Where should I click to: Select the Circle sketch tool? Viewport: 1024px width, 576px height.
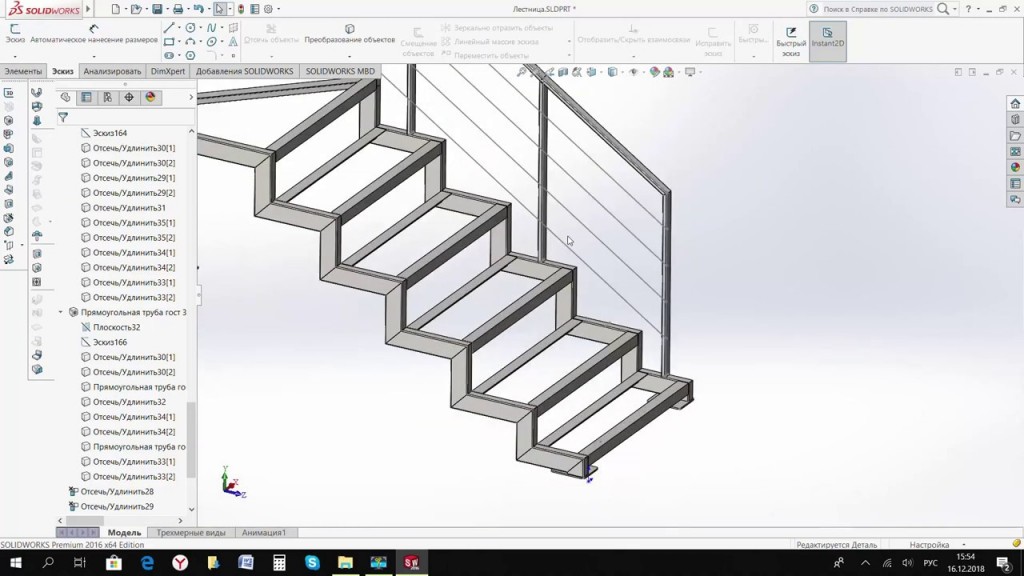pos(190,27)
